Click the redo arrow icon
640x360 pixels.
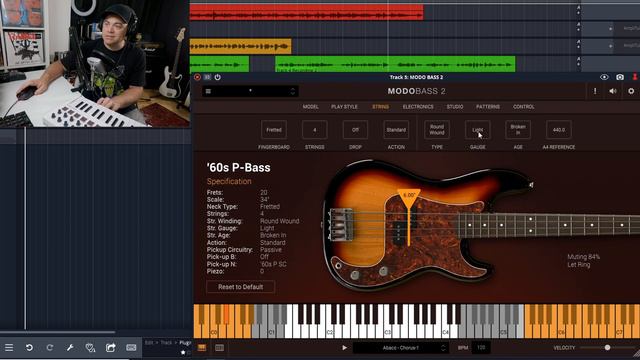tap(50, 348)
